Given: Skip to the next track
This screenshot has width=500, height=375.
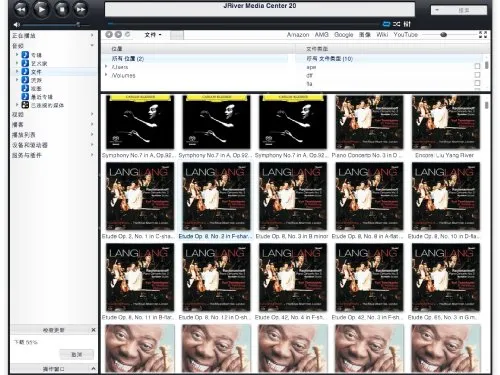Looking at the screenshot, I should pyautogui.click(x=81, y=9).
